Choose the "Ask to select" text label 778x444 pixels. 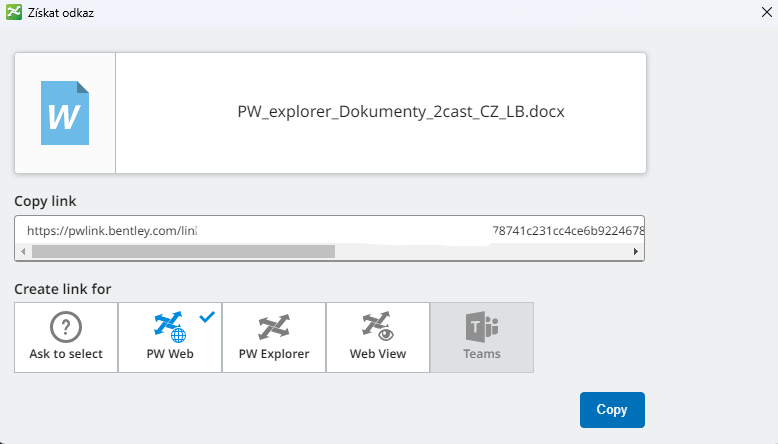tap(66, 354)
